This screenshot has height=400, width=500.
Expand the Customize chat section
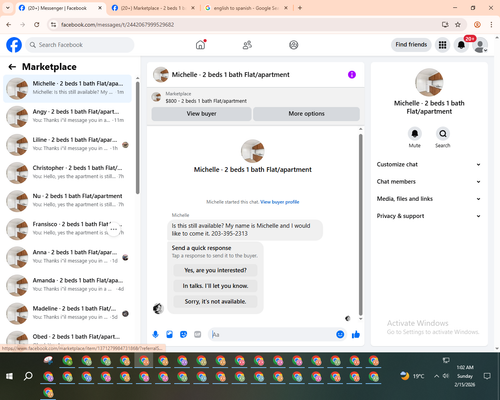(x=429, y=164)
